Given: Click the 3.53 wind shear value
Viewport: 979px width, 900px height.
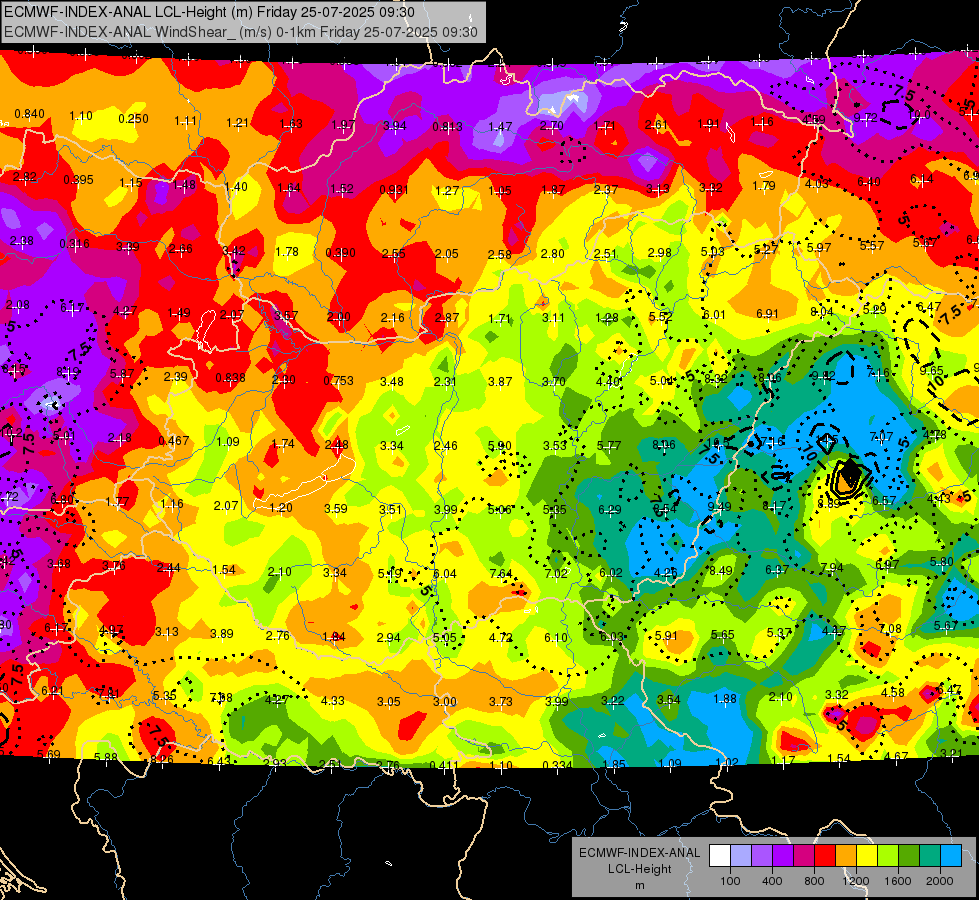Looking at the screenshot, I should coord(554,445).
